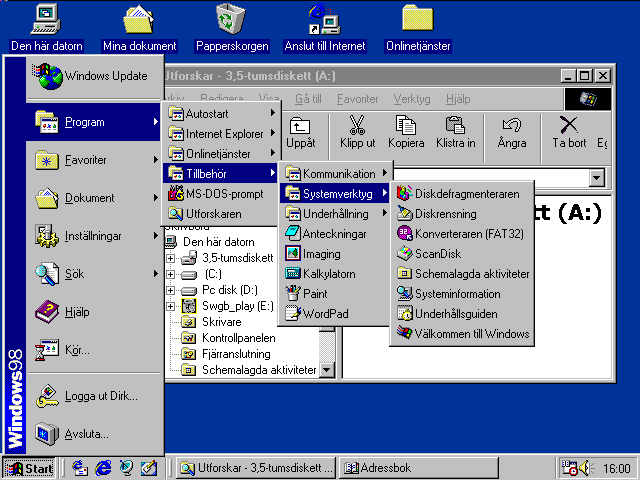The image size is (640, 480).
Task: Open Inställningar in Start menu
Action: [x=94, y=236]
